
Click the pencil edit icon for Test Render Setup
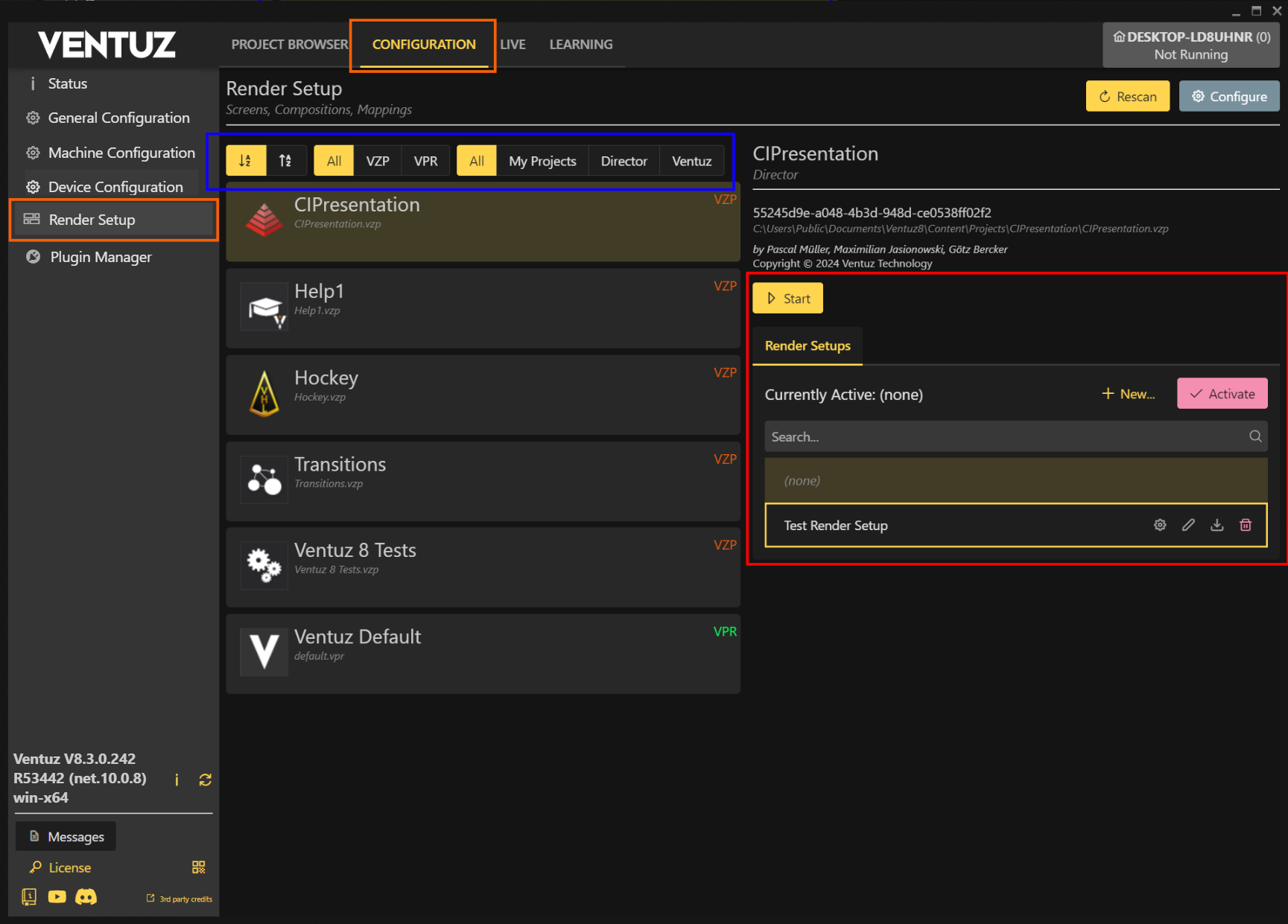(1188, 525)
